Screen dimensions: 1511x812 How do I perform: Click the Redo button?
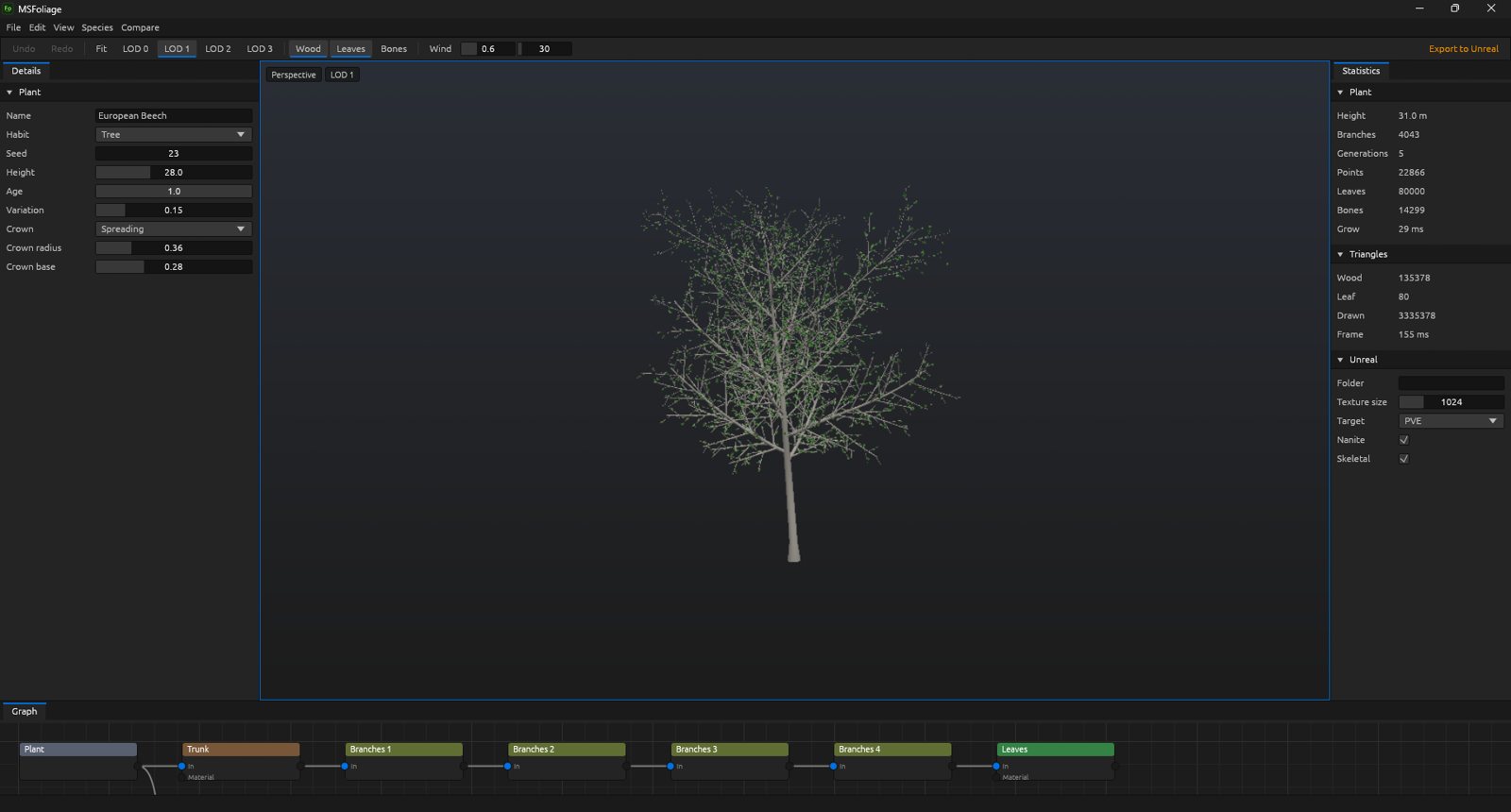(62, 49)
